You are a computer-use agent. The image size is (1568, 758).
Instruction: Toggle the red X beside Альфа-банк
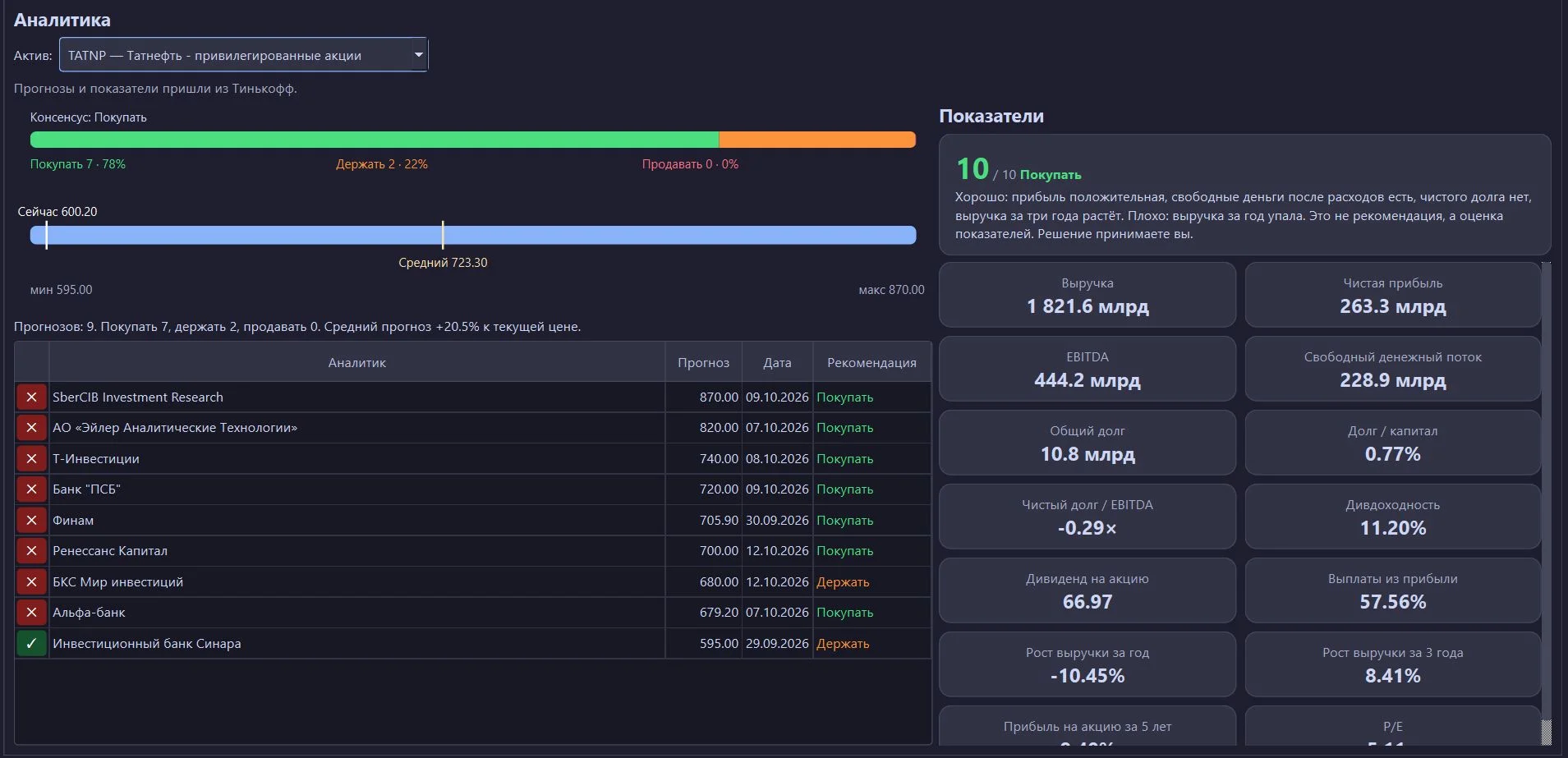coord(31,613)
